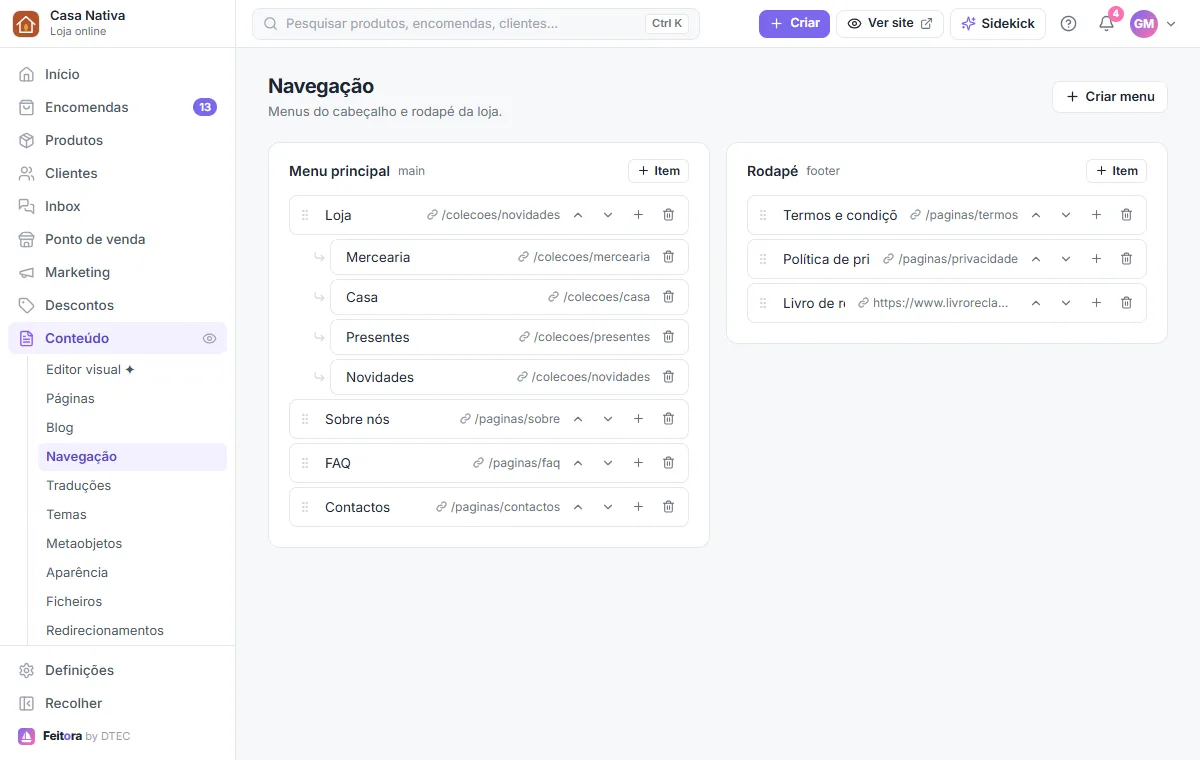Add a sub-item under Sobre nós
This screenshot has height=760, width=1200.
[x=638, y=419]
